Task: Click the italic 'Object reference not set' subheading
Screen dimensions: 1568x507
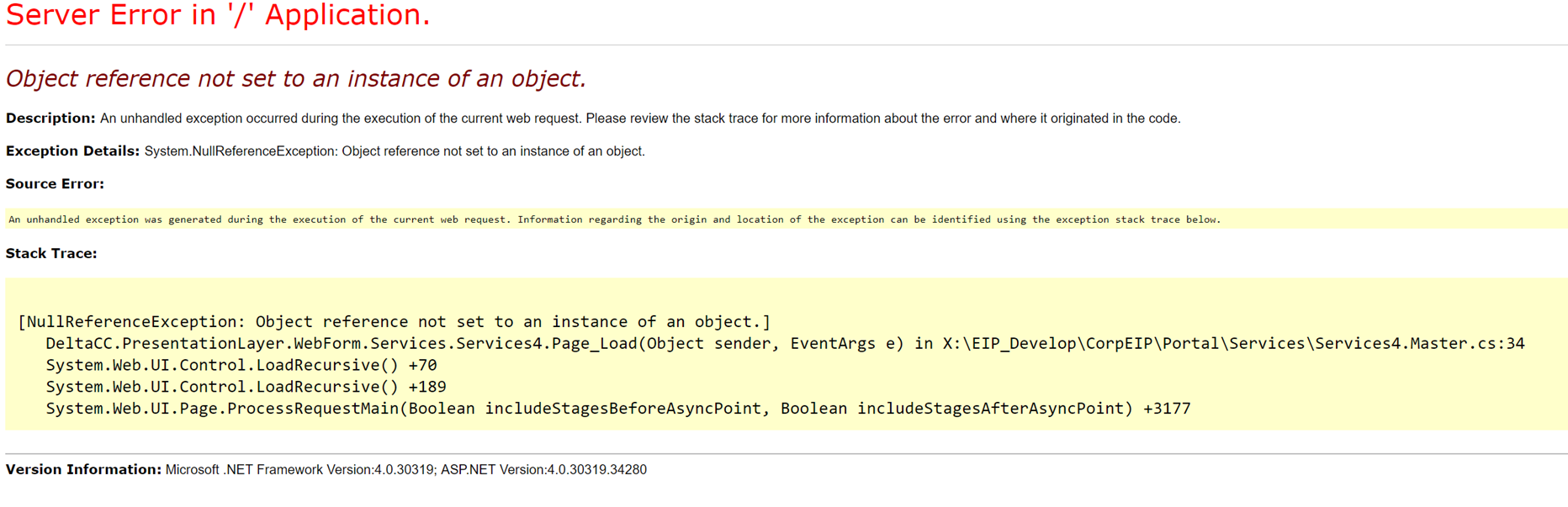Action: 295,79
